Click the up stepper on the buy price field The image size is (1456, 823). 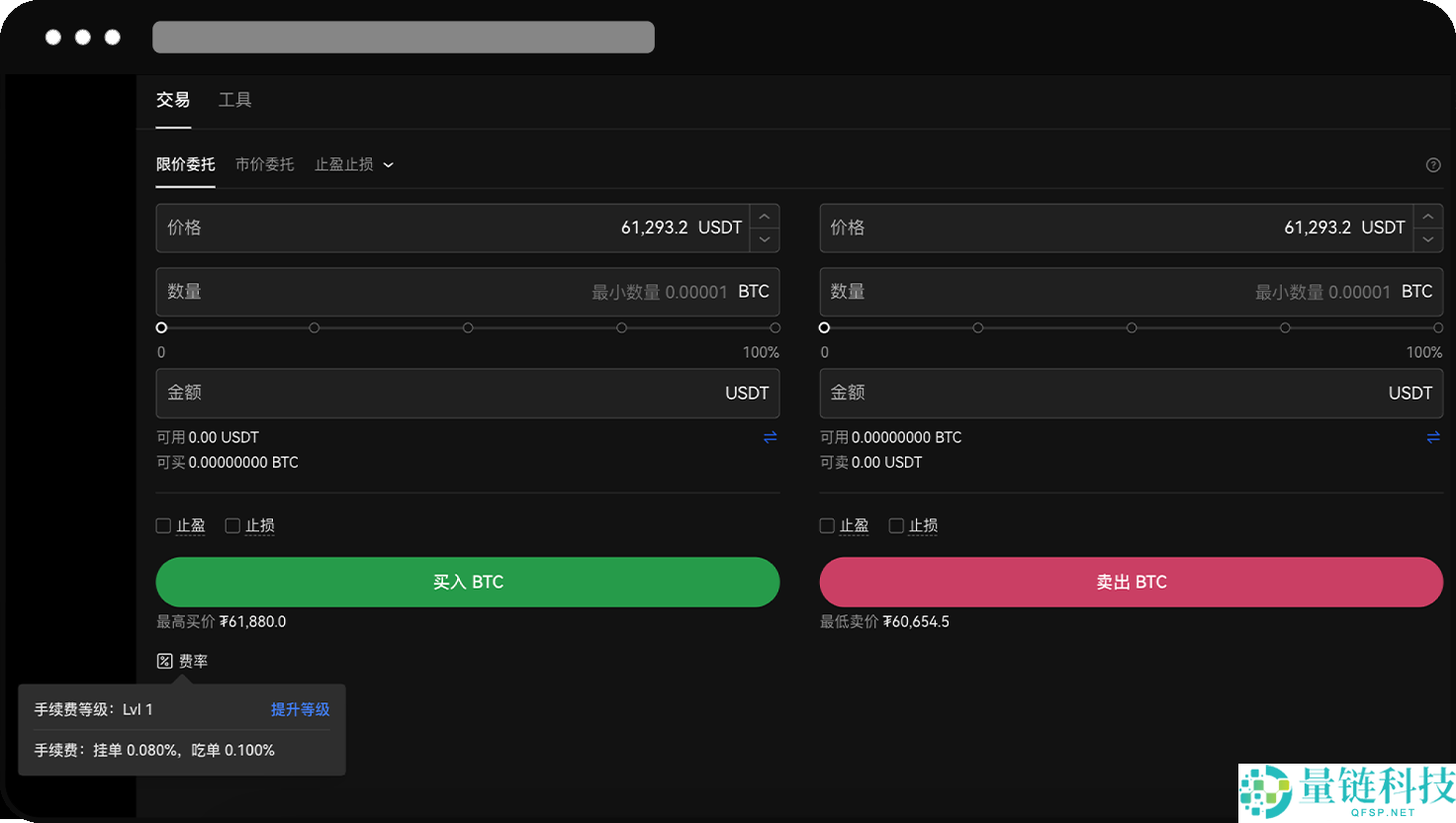click(765, 216)
